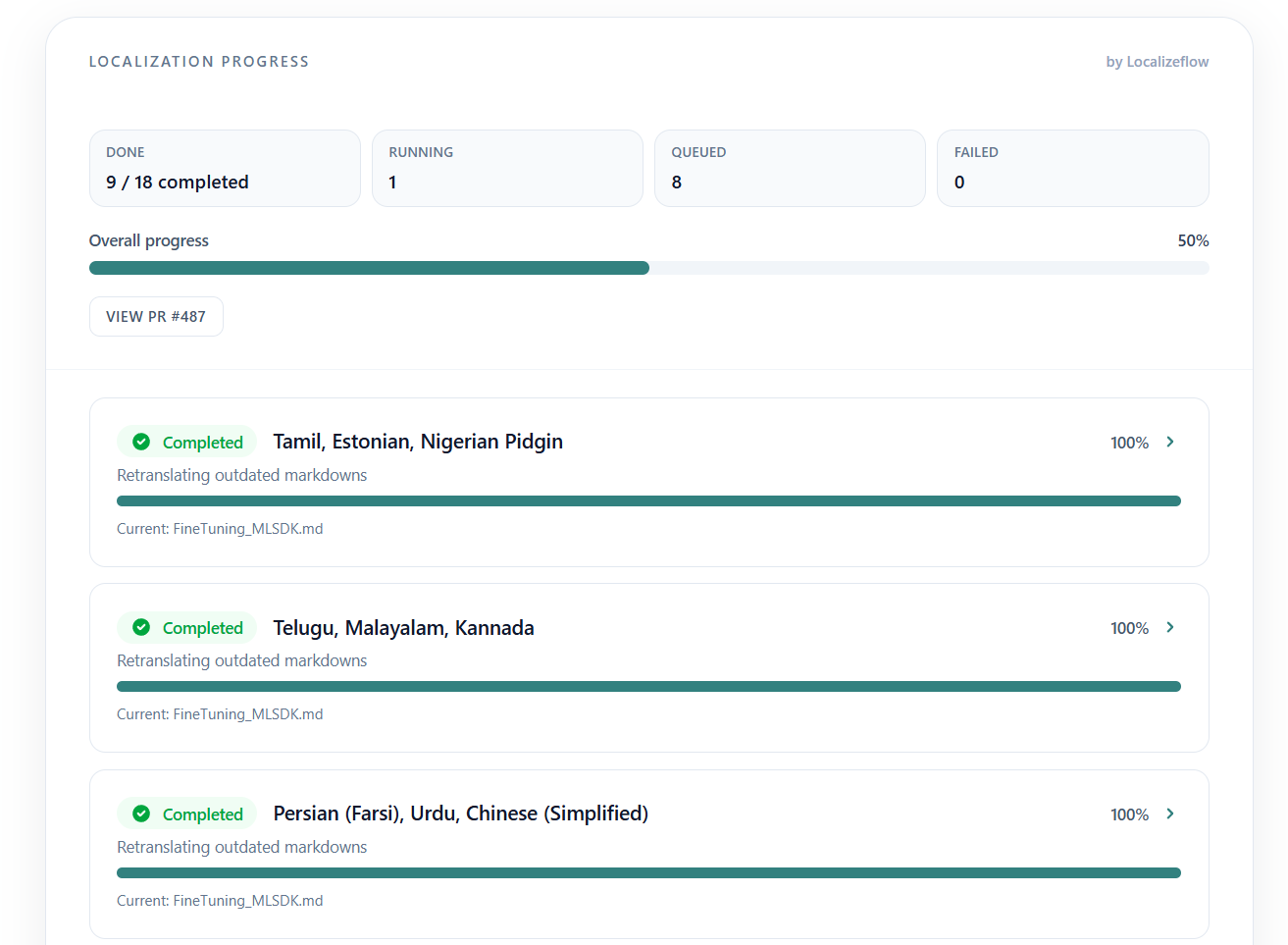Select the DONE status card
Viewport: 1288px width, 945px height.
[x=225, y=168]
